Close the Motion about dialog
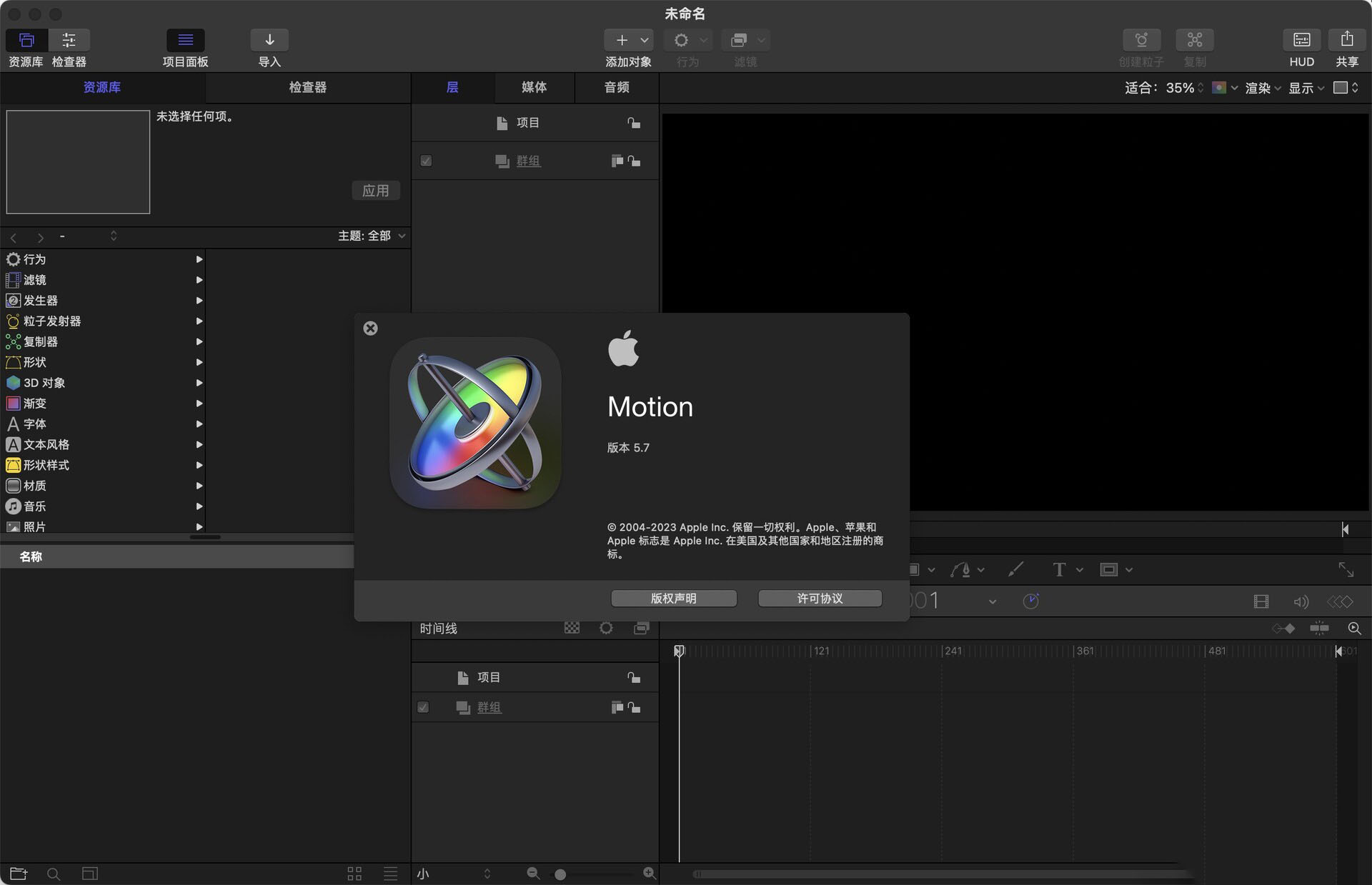Image resolution: width=1372 pixels, height=885 pixels. click(370, 329)
